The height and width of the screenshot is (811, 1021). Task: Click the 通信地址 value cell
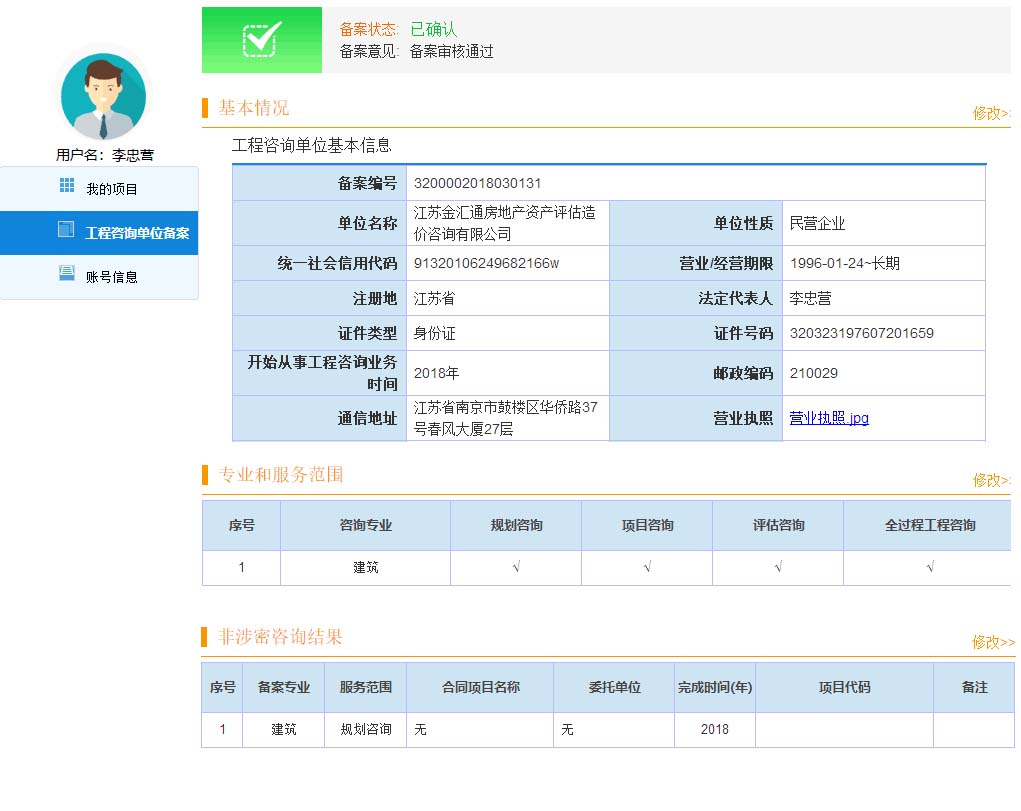(506, 418)
